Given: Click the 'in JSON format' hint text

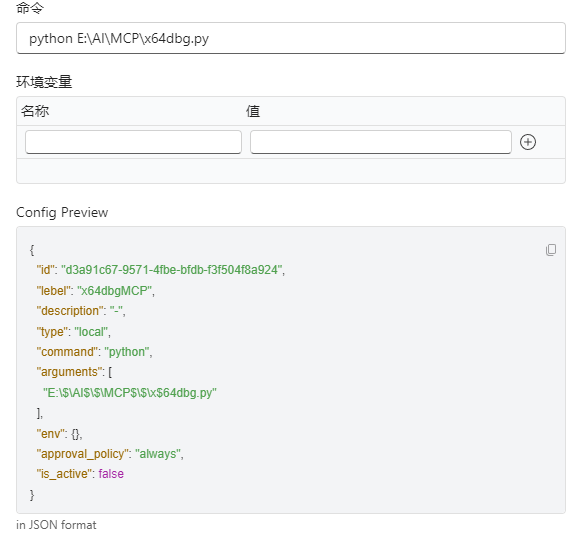Looking at the screenshot, I should [x=56, y=525].
